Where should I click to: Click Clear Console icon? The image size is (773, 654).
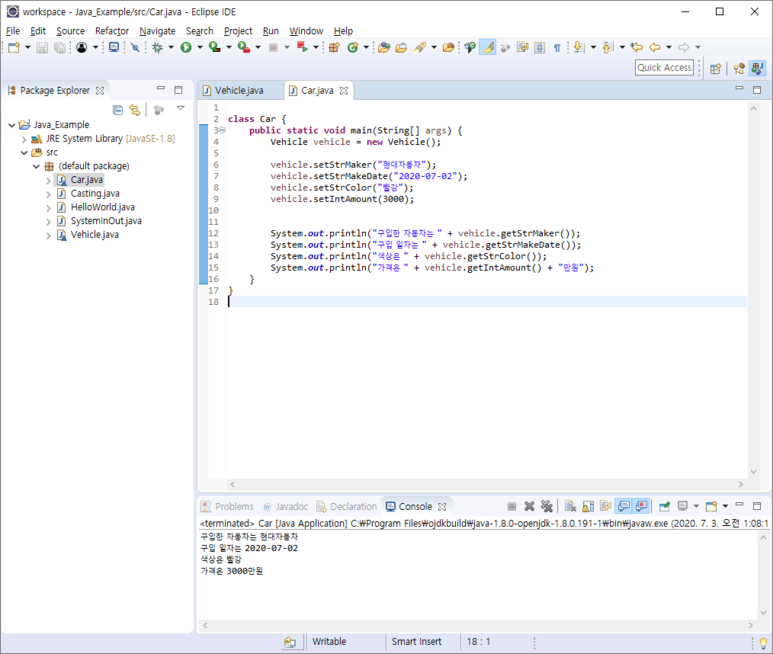(x=570, y=506)
